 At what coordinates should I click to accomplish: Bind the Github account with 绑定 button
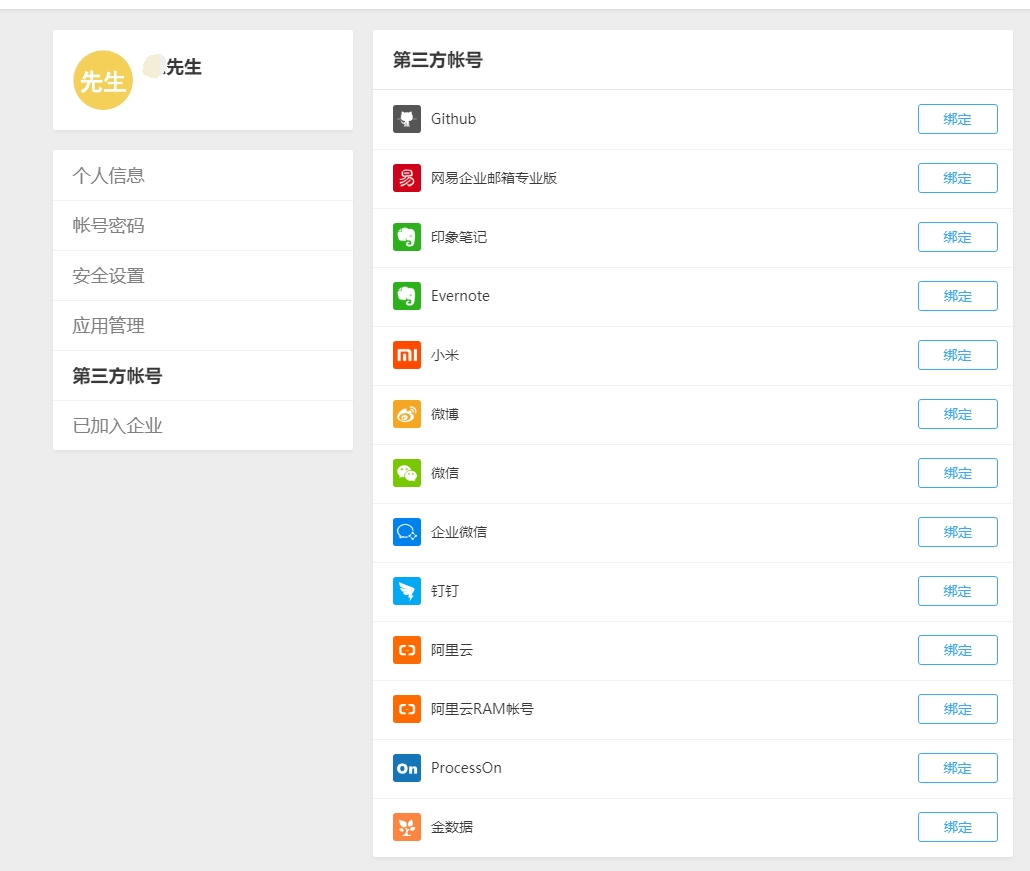tap(957, 118)
